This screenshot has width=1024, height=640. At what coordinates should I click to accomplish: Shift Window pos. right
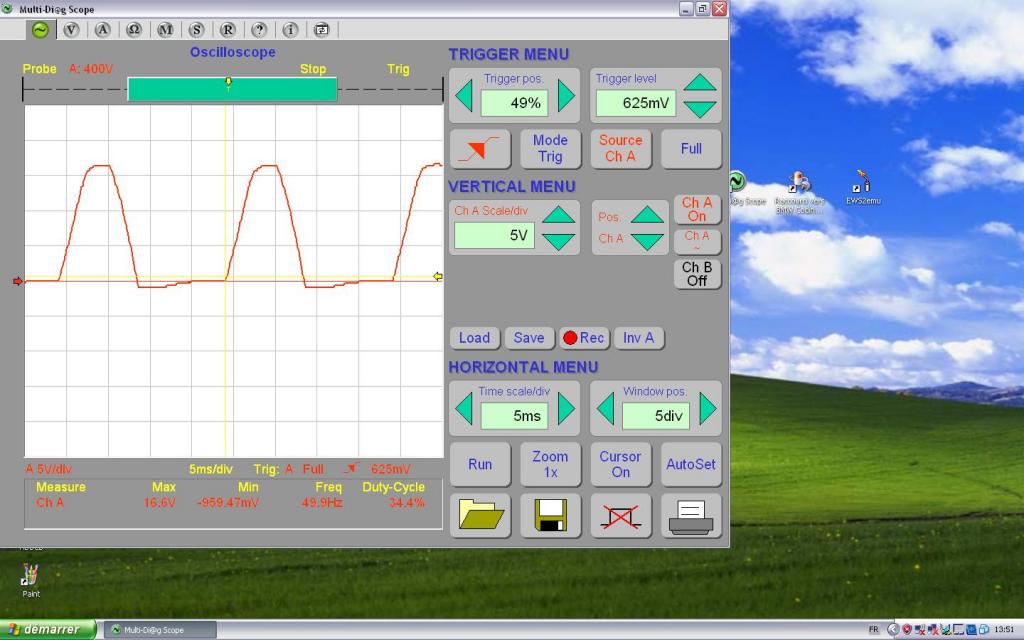707,409
